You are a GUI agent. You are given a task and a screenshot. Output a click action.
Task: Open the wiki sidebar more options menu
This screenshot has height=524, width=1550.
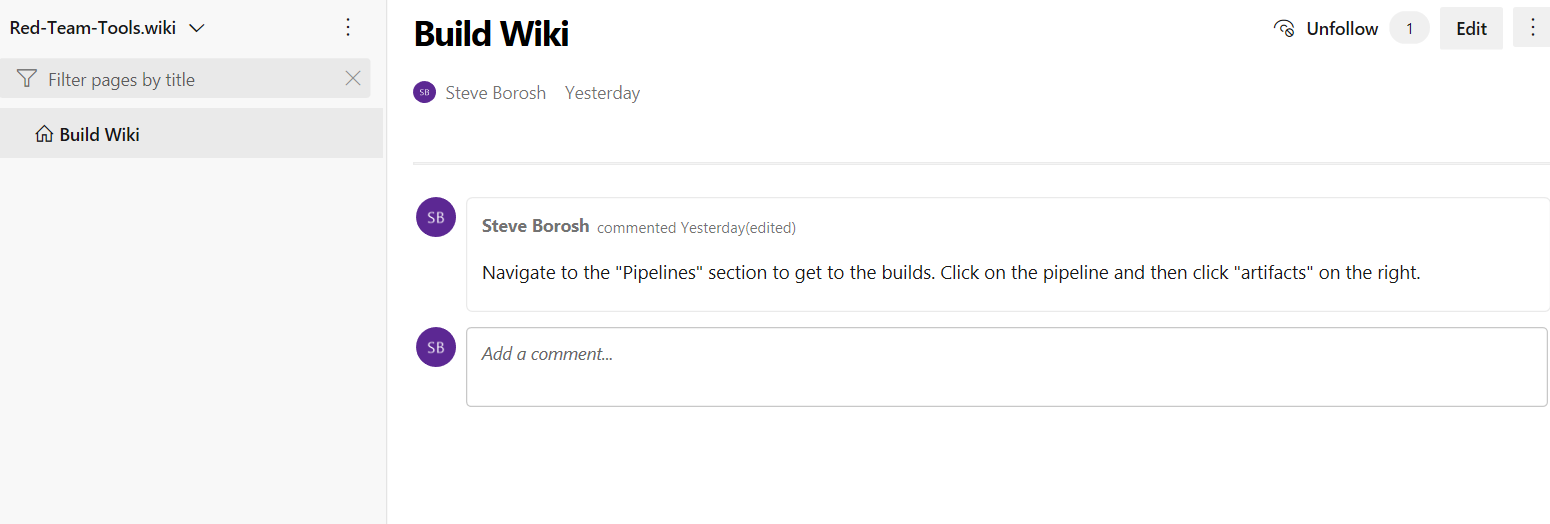point(348,27)
